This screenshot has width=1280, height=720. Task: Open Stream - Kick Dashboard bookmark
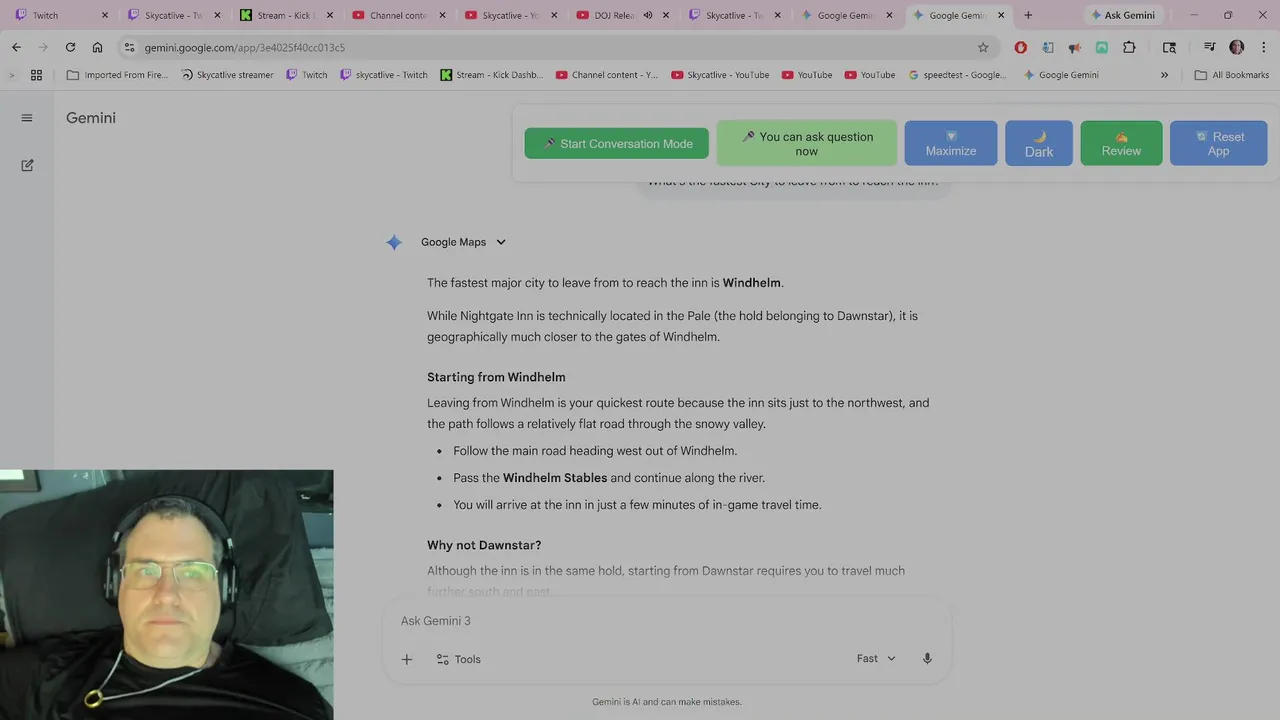(492, 75)
